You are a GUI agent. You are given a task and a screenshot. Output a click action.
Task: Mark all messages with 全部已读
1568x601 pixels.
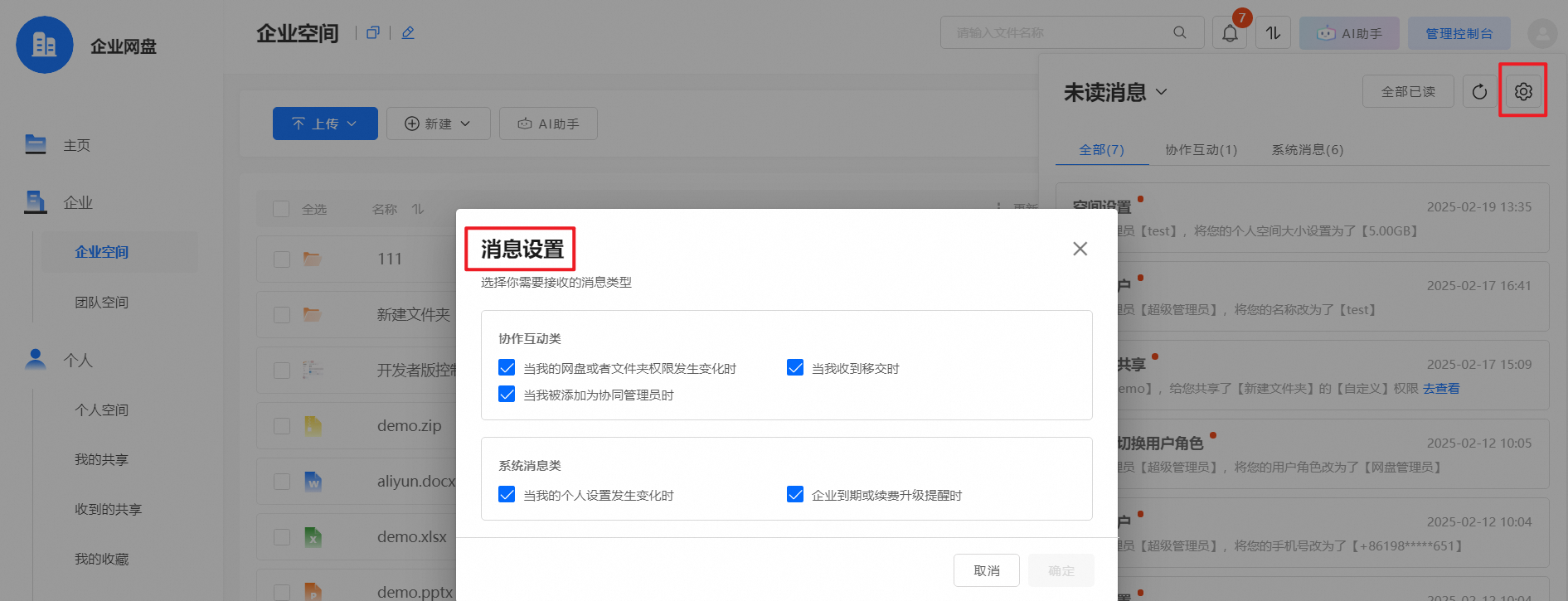coord(1408,91)
